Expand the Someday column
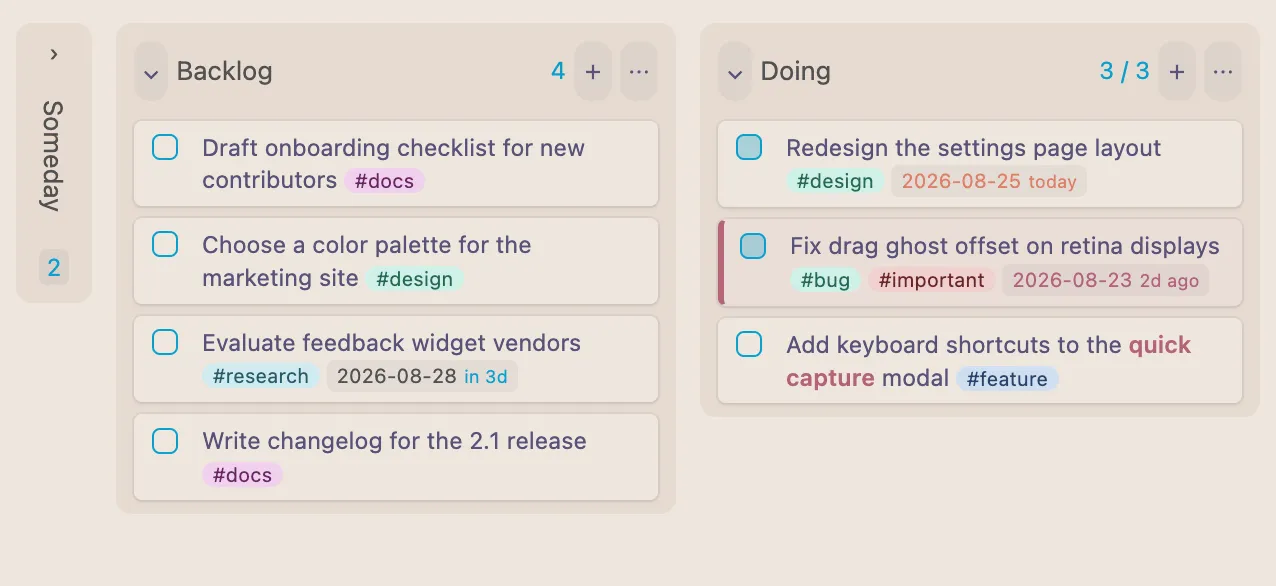 54,54
